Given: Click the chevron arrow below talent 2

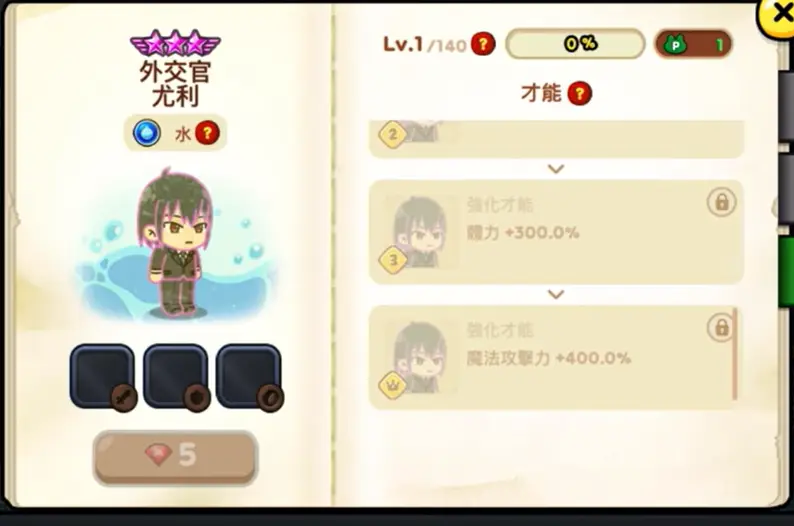Looking at the screenshot, I should point(556,169).
